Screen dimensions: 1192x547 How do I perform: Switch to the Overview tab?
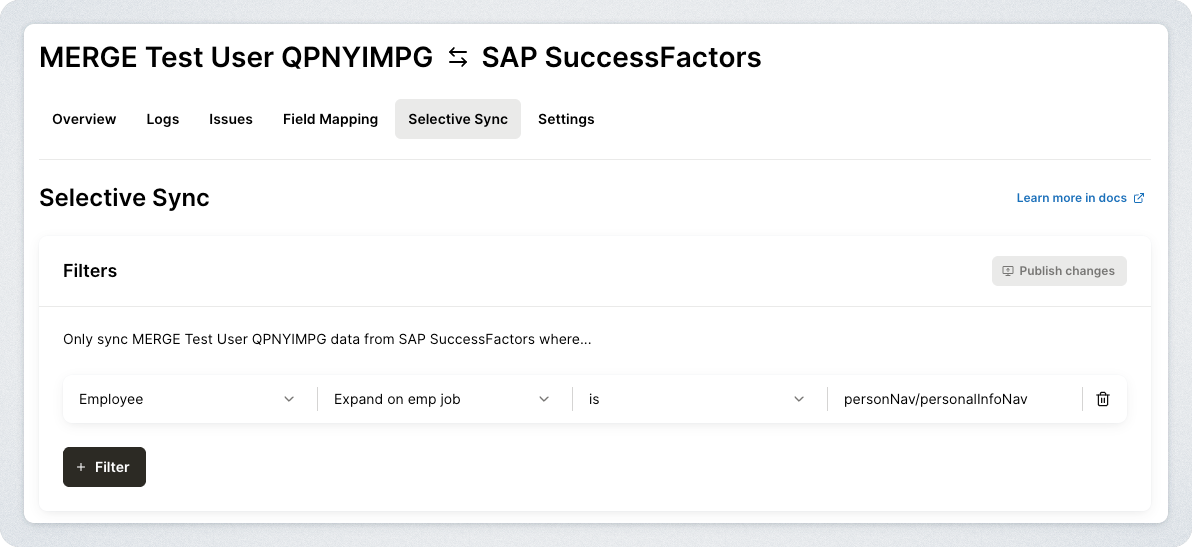84,119
